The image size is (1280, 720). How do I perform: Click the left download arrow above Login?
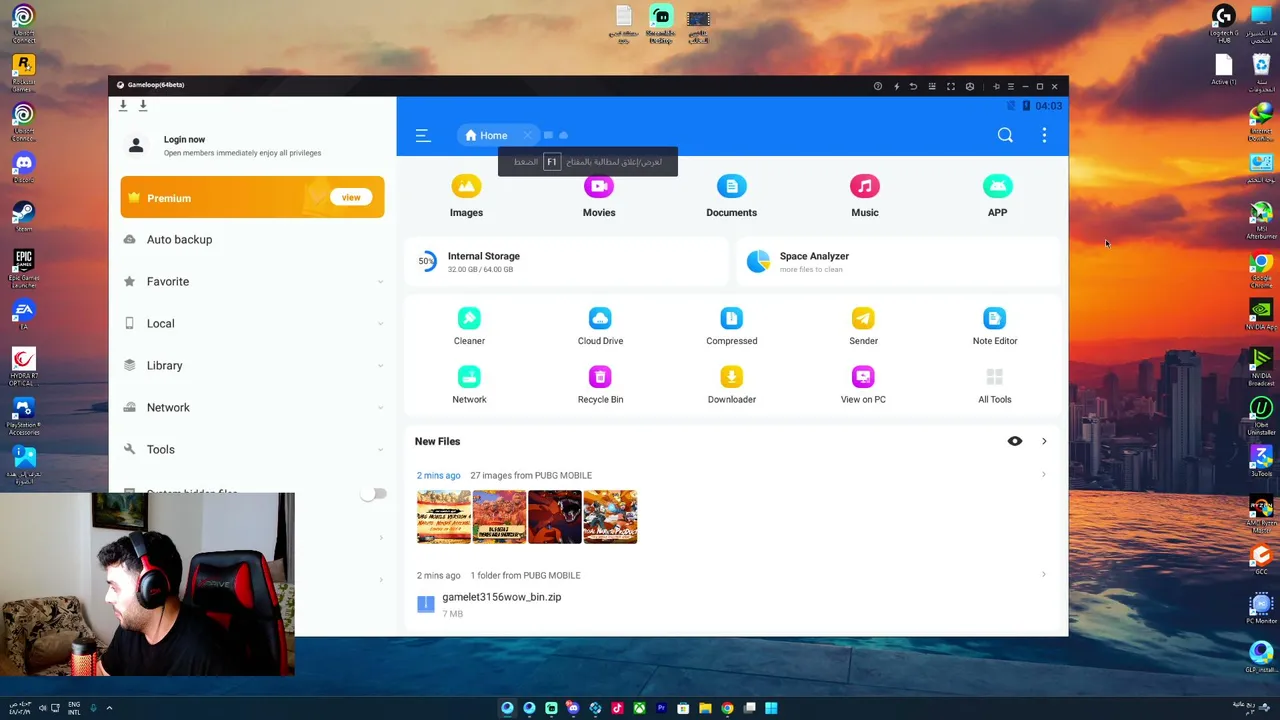(x=123, y=105)
